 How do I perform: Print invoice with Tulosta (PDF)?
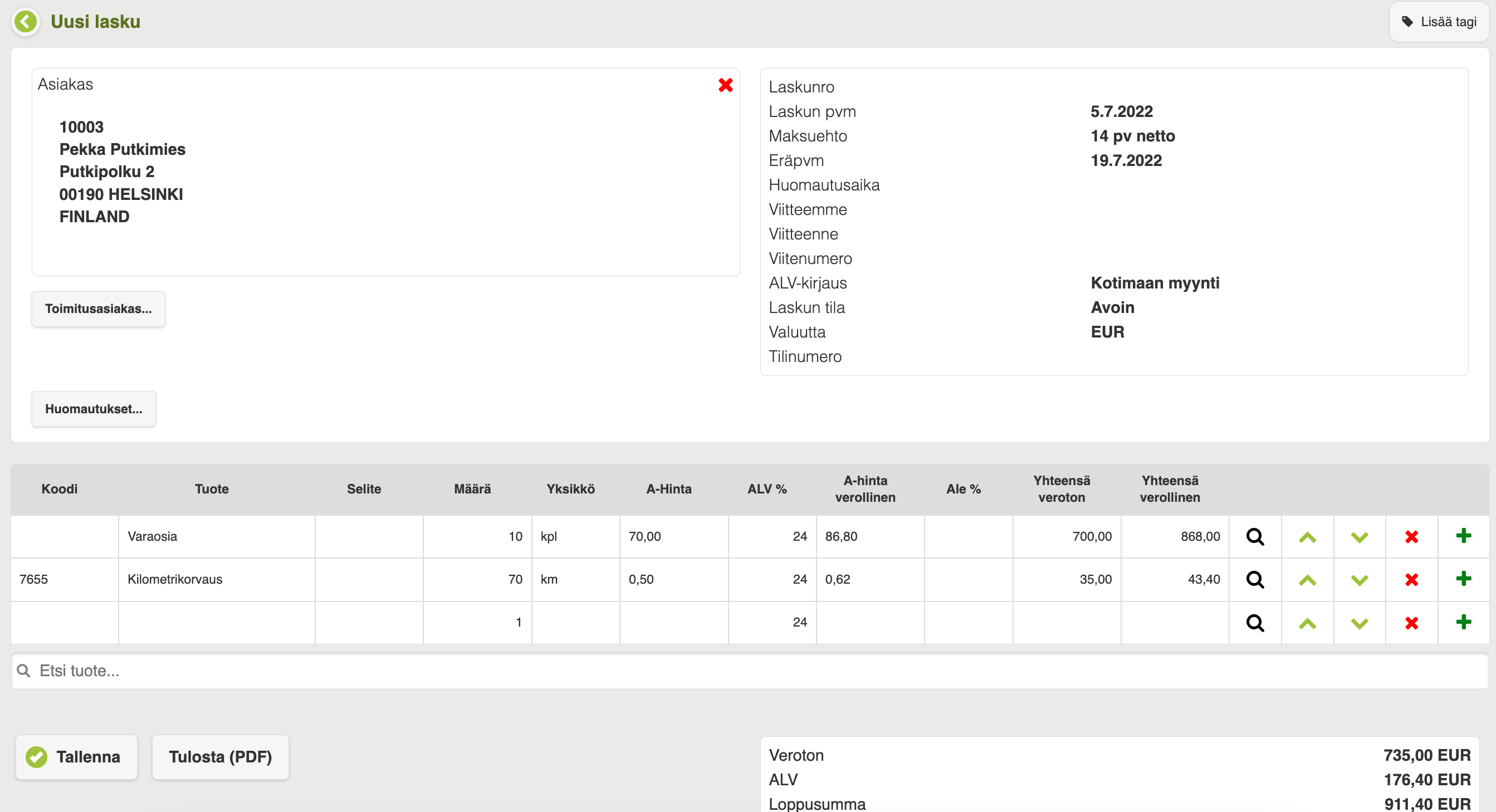[x=220, y=757]
